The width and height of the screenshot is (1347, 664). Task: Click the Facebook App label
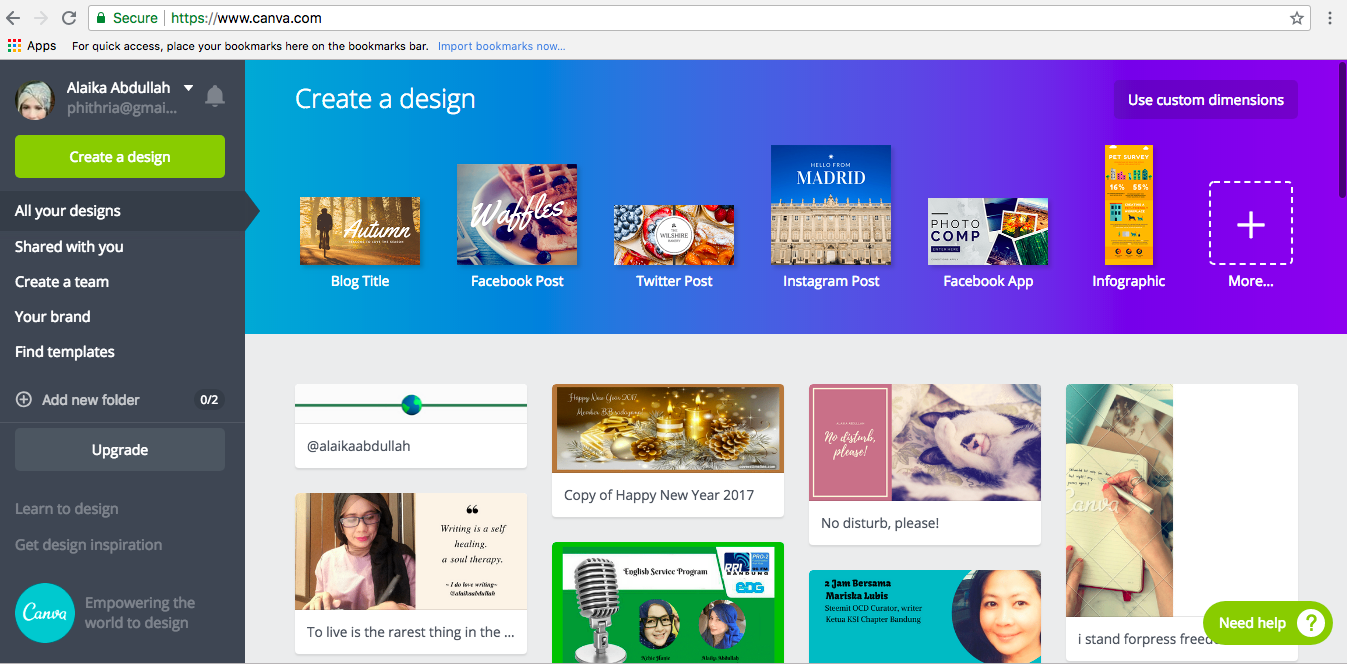click(x=988, y=281)
